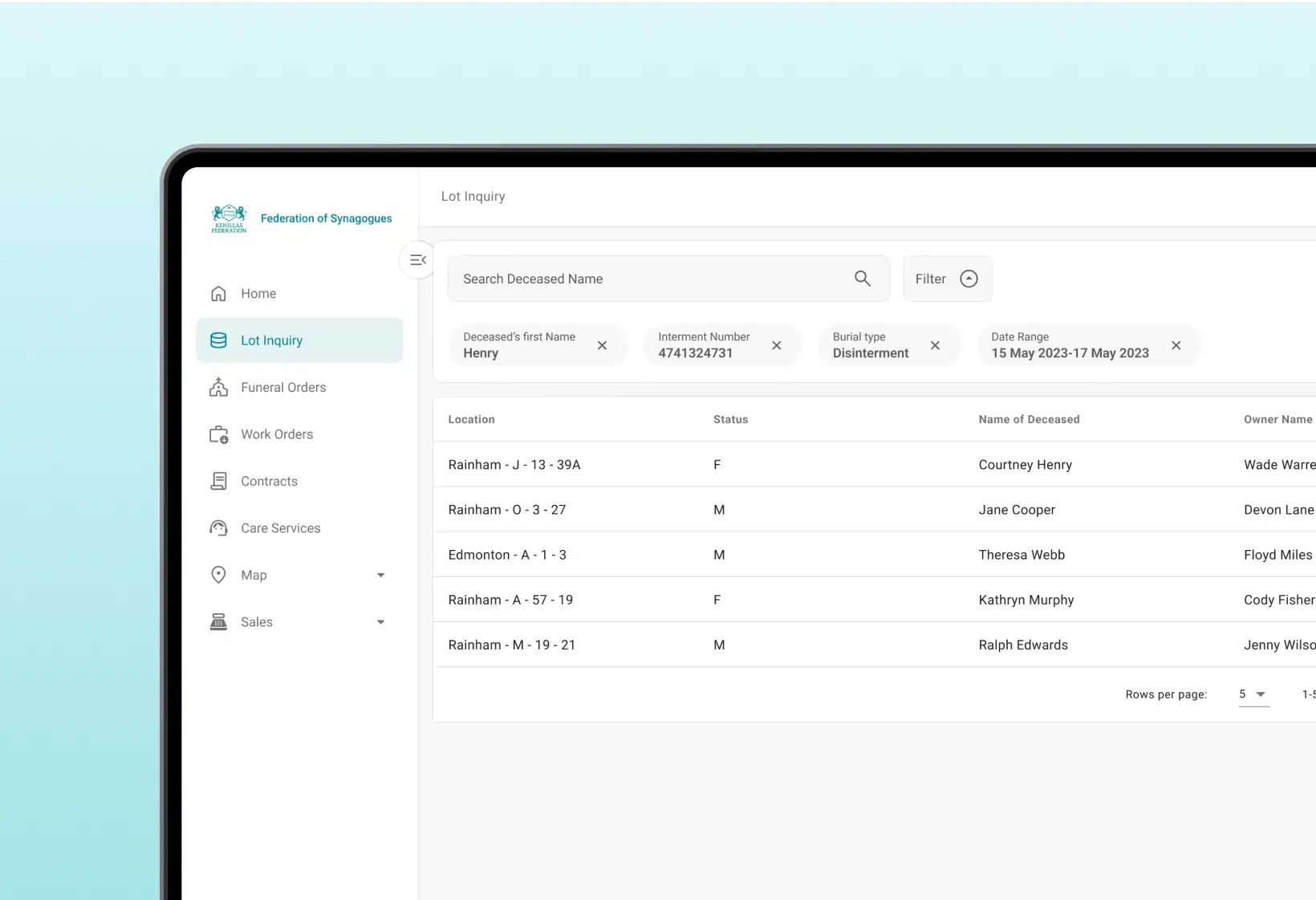Remove the Burial type Disinterment filter

(935, 345)
